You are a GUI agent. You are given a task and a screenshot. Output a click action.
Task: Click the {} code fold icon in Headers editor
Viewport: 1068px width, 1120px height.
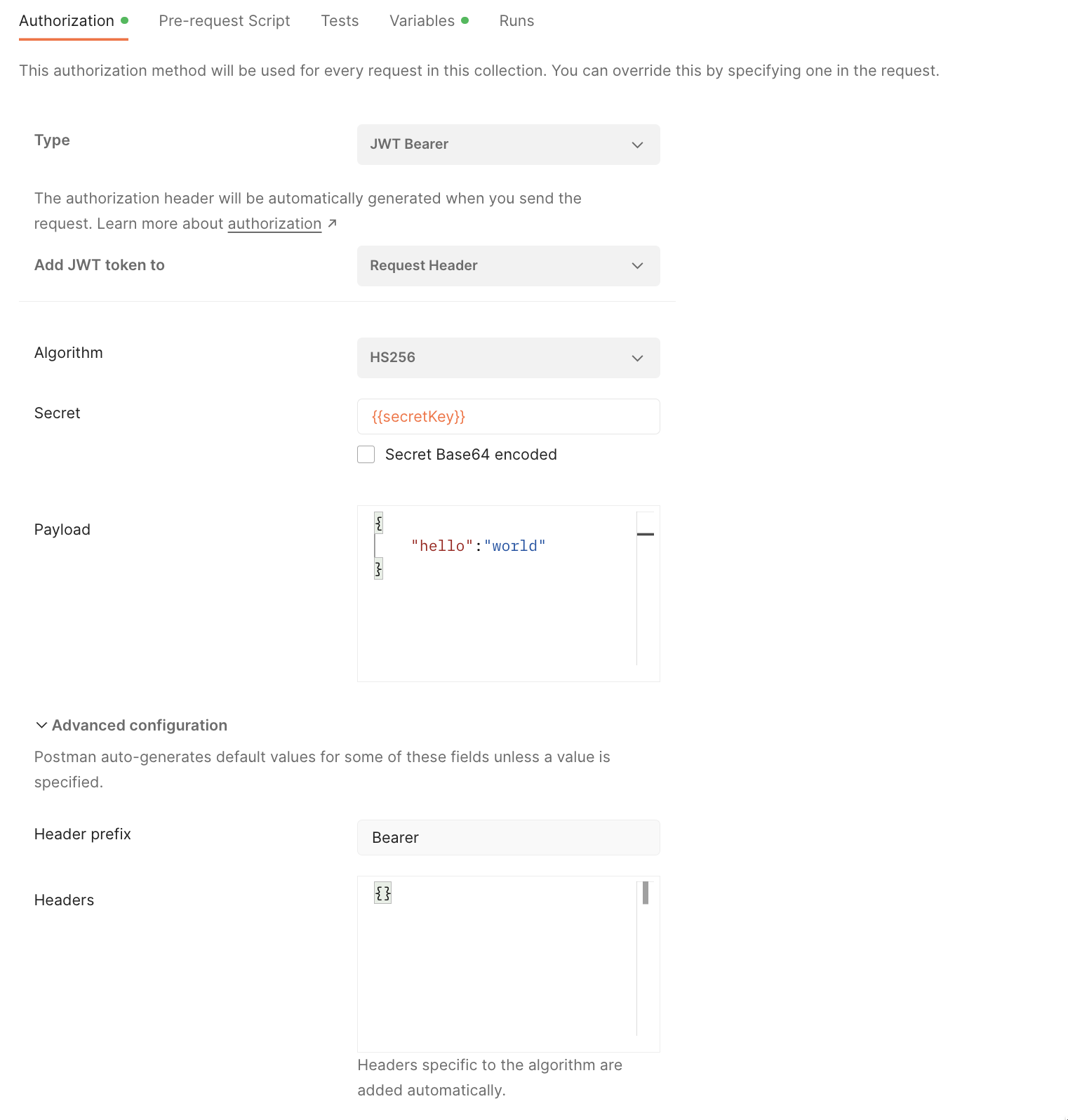coord(382,893)
